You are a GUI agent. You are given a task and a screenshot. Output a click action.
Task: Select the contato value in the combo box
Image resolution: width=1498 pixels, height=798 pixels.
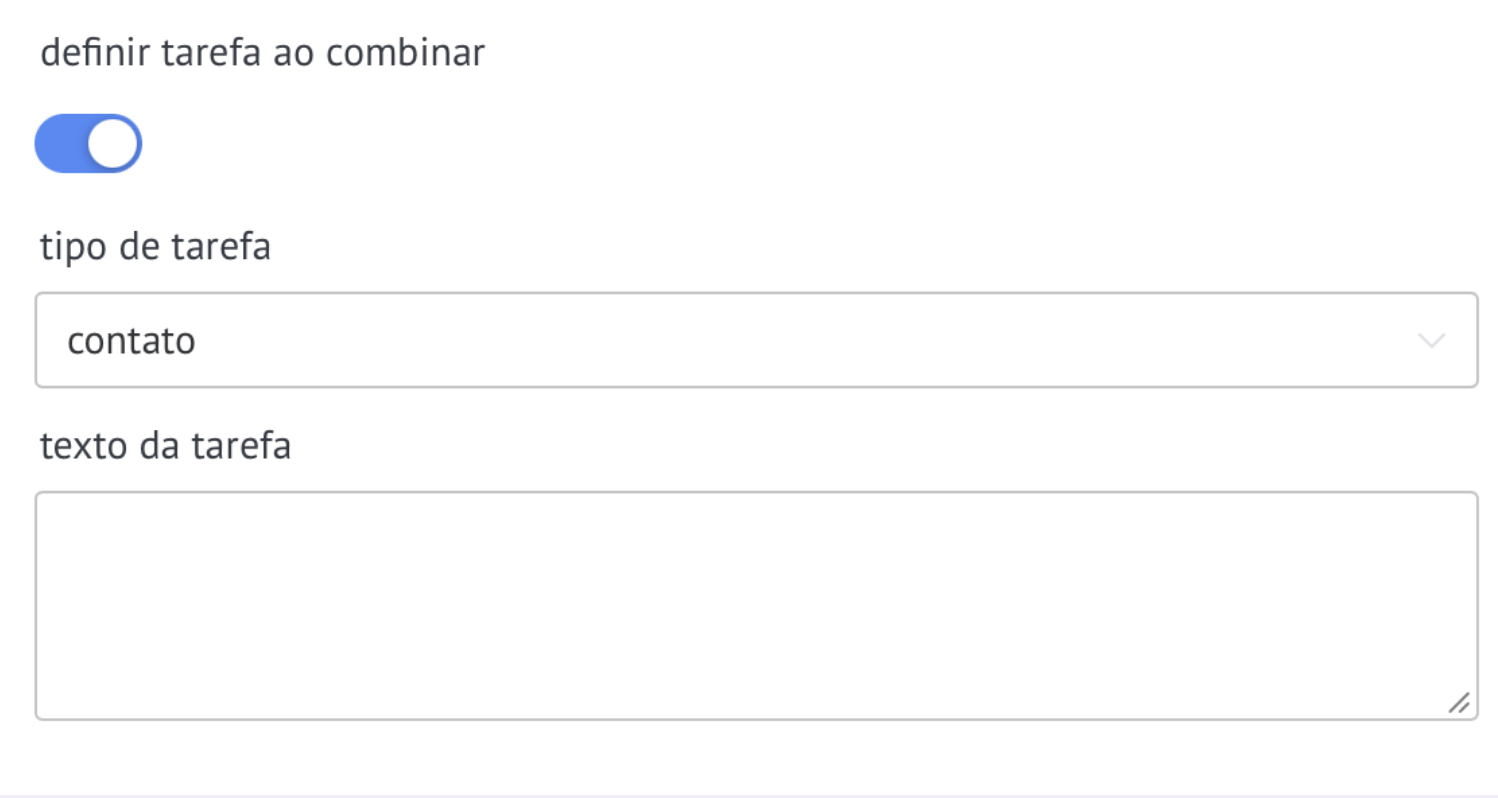point(131,342)
